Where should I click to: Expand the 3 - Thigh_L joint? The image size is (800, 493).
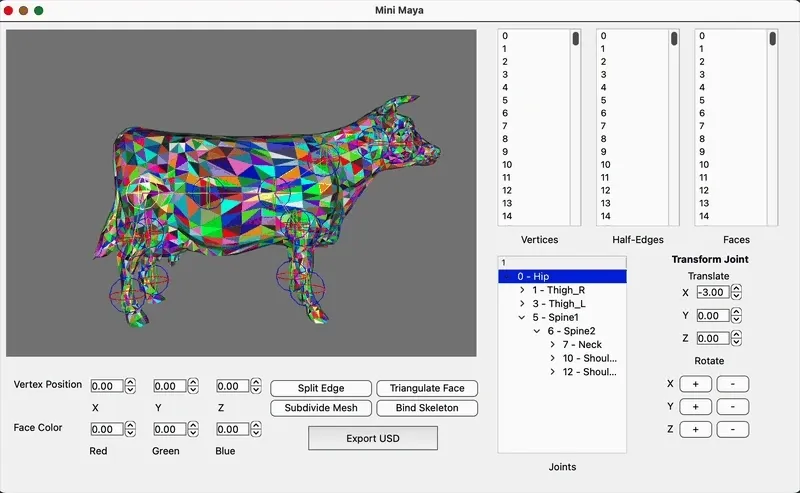click(522, 304)
